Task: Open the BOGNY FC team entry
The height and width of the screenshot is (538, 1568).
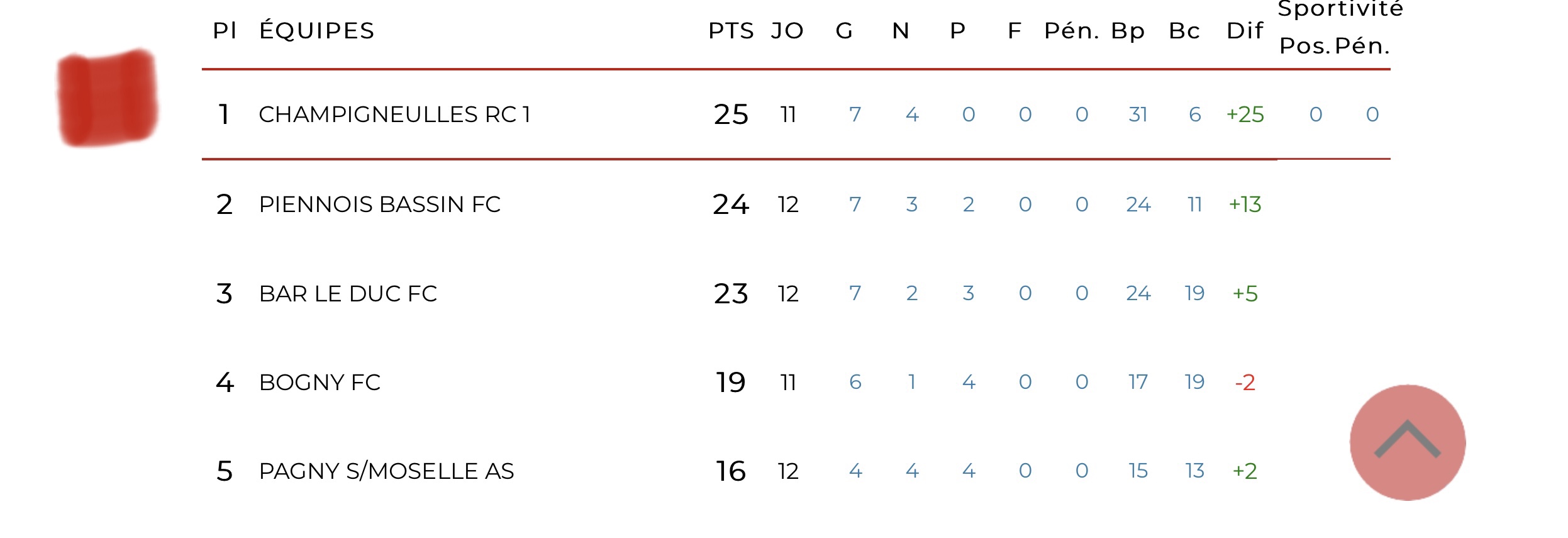Action: (x=320, y=383)
